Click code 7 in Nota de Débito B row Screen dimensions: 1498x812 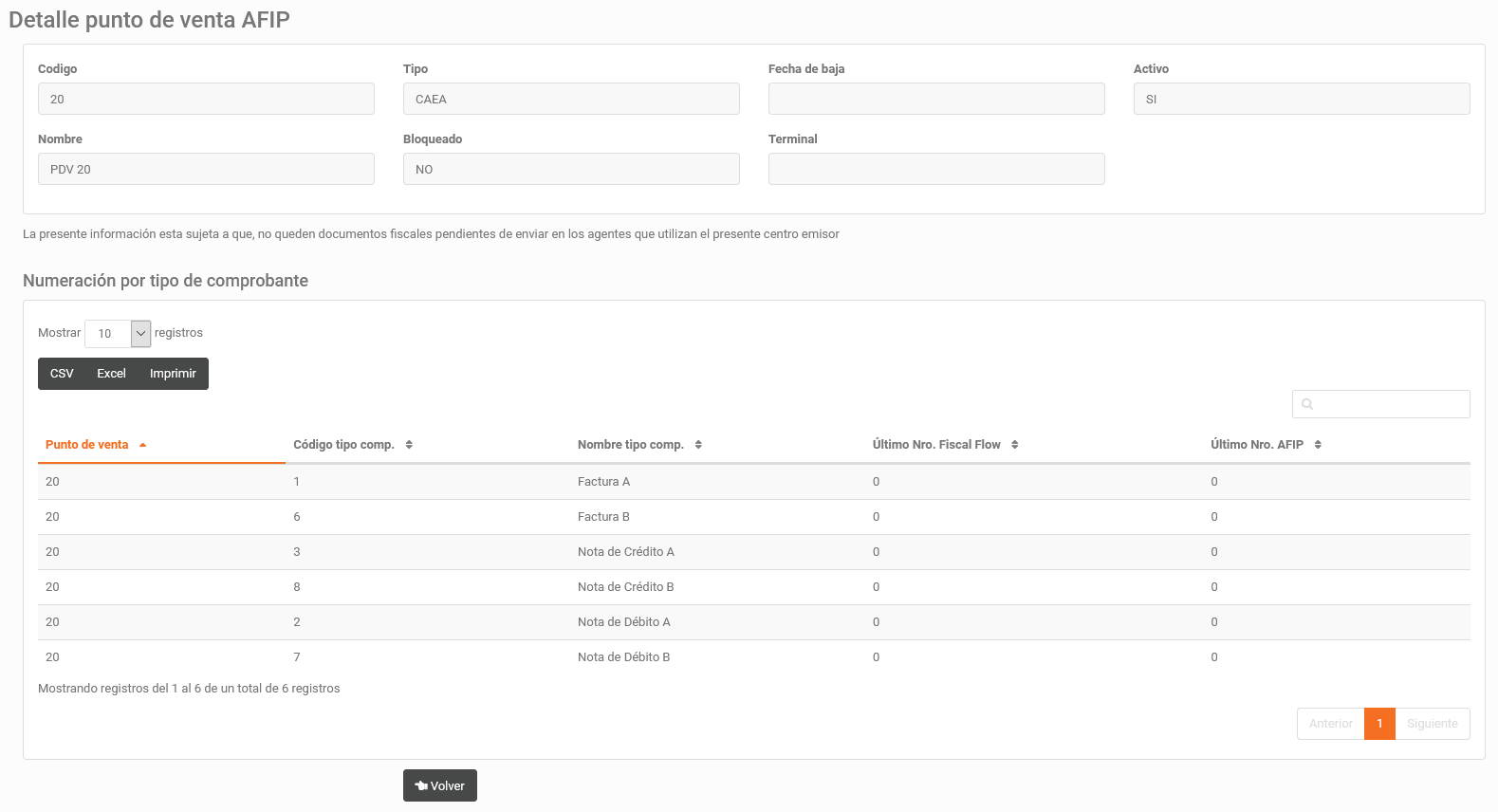pyautogui.click(x=297, y=657)
